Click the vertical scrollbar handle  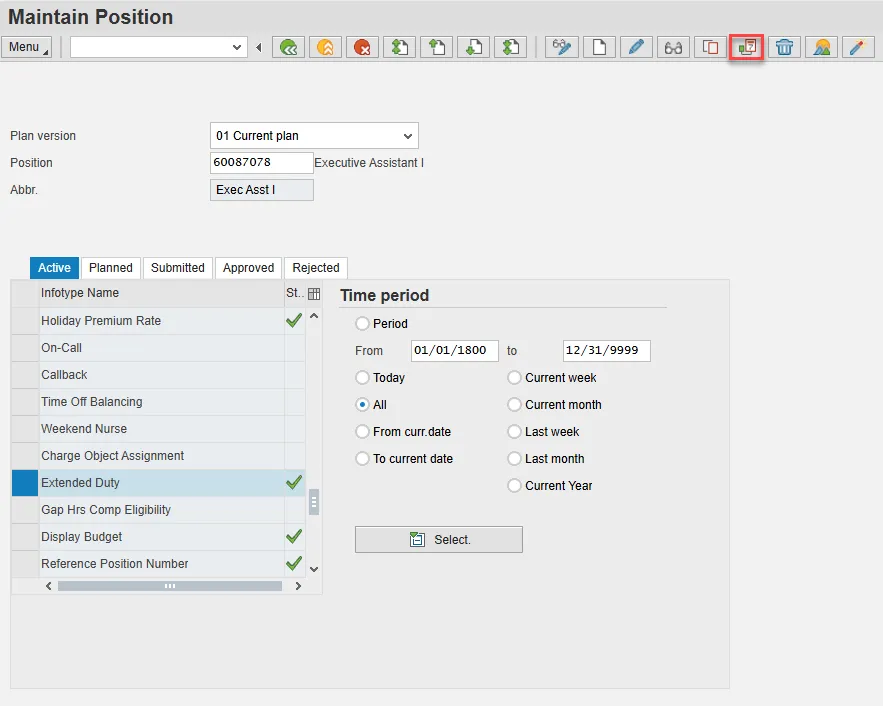coord(314,502)
